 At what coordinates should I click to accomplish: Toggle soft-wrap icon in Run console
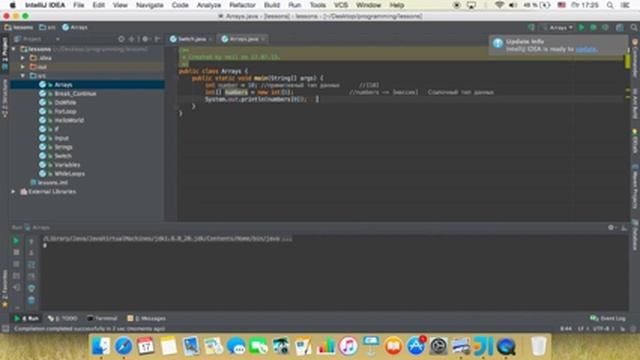(x=31, y=264)
